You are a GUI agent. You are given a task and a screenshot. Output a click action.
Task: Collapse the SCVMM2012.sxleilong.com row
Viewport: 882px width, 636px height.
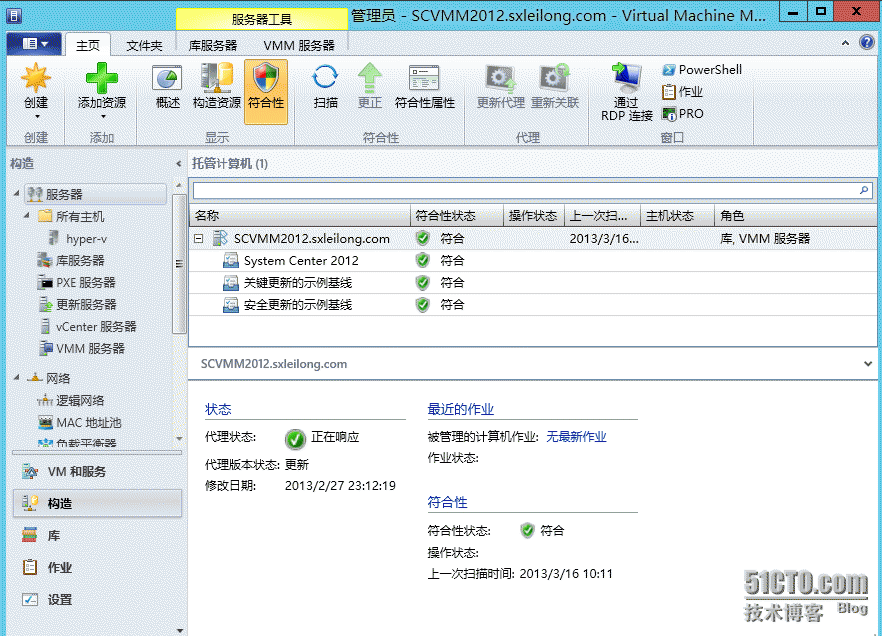[198, 238]
